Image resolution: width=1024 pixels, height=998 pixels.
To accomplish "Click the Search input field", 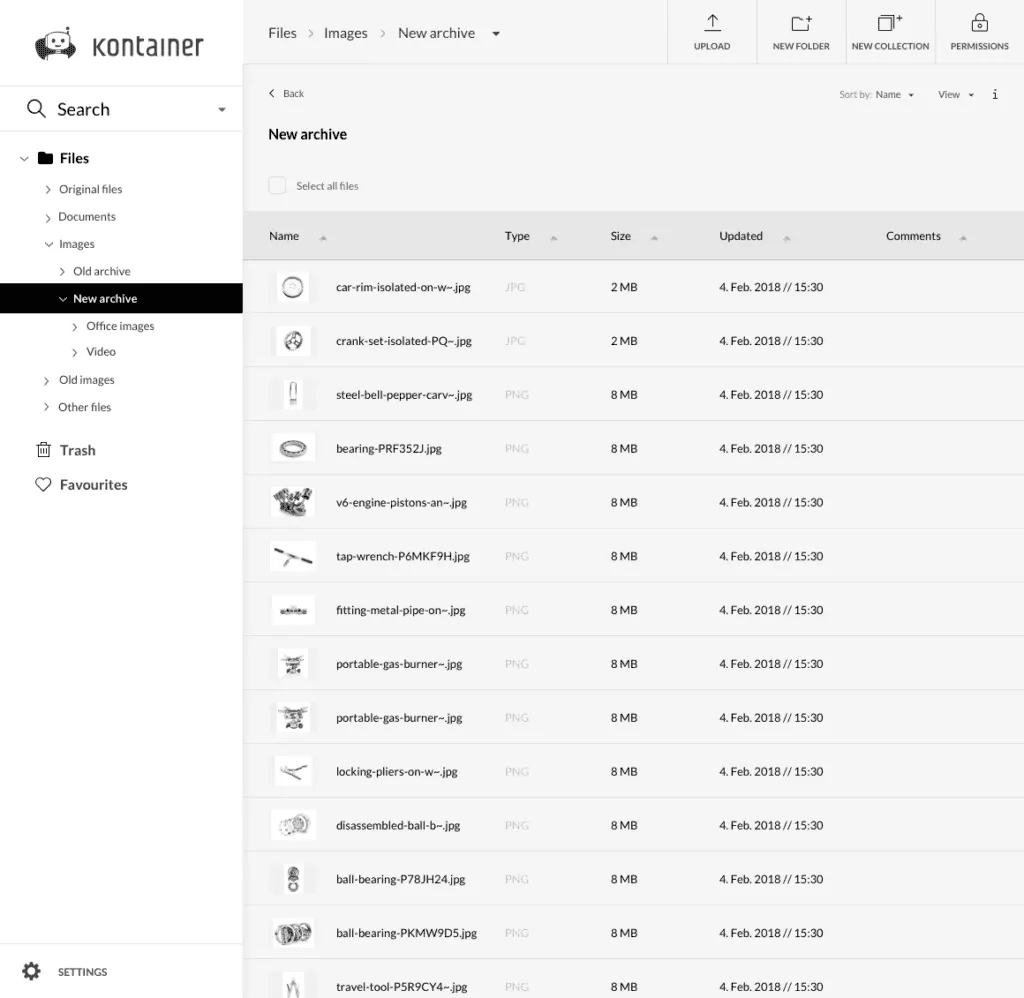I will (x=121, y=109).
